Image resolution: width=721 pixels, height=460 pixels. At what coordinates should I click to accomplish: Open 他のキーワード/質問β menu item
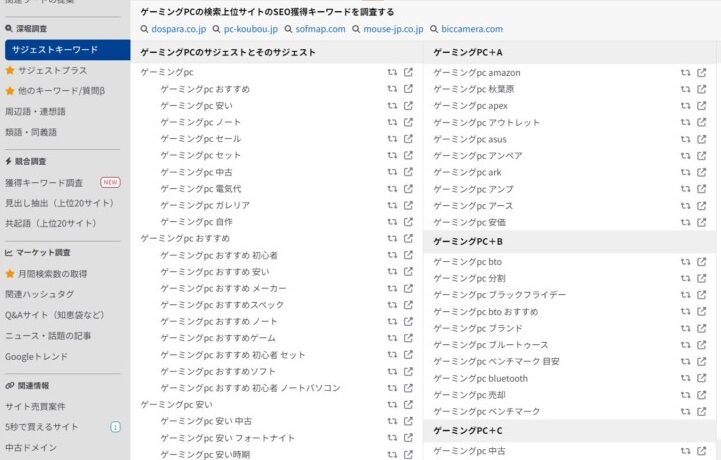click(x=62, y=91)
